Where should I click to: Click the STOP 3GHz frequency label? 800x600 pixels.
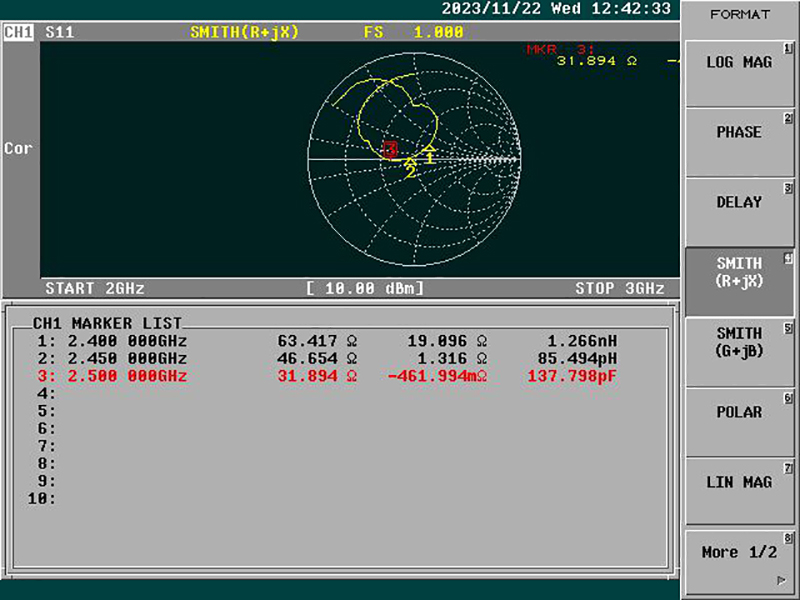coord(620,288)
